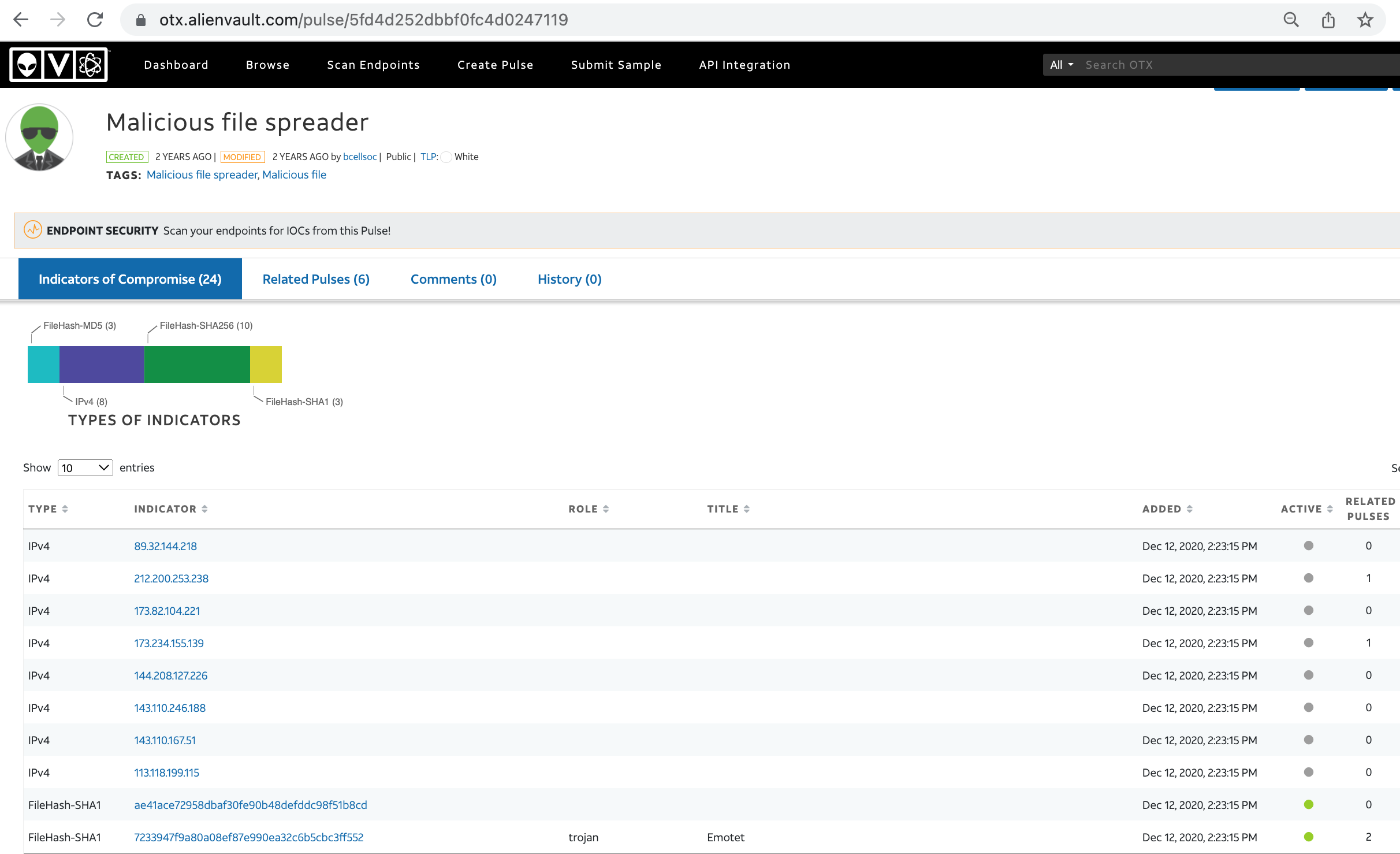
Task: Sort by TITLE column
Action: [x=728, y=508]
